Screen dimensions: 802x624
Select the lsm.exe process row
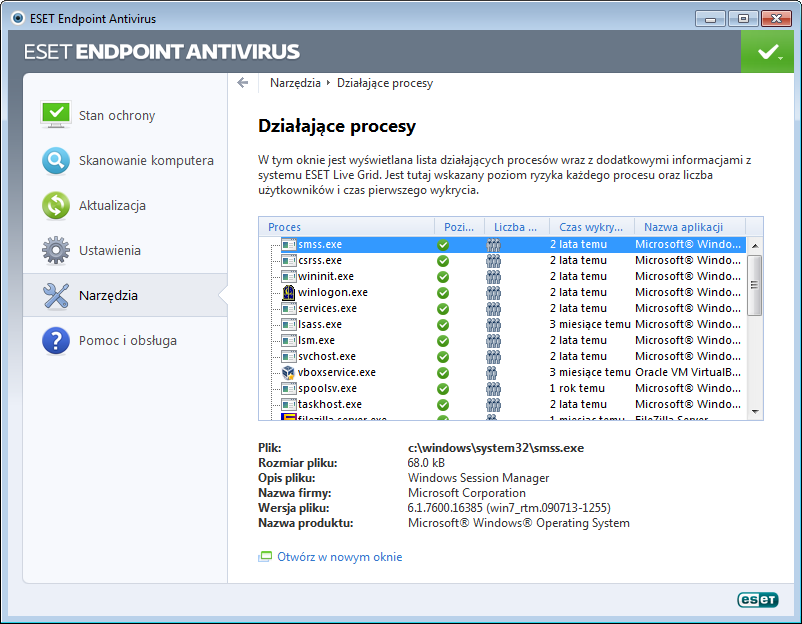tap(503, 340)
